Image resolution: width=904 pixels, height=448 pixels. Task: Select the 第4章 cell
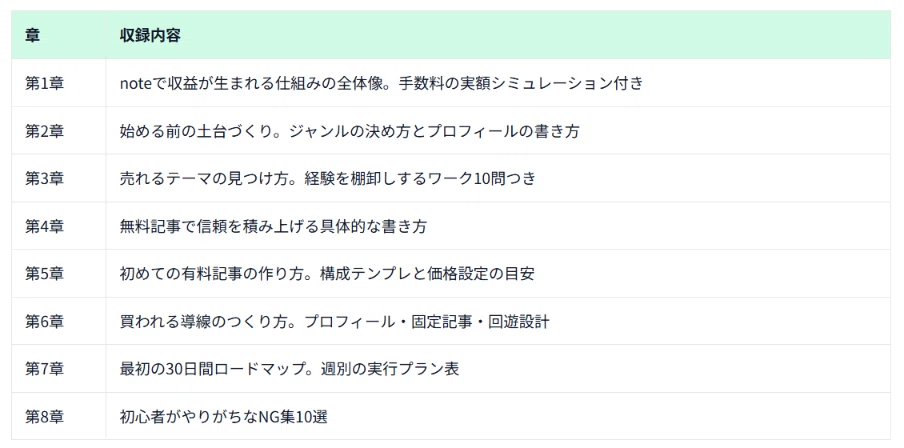58,226
